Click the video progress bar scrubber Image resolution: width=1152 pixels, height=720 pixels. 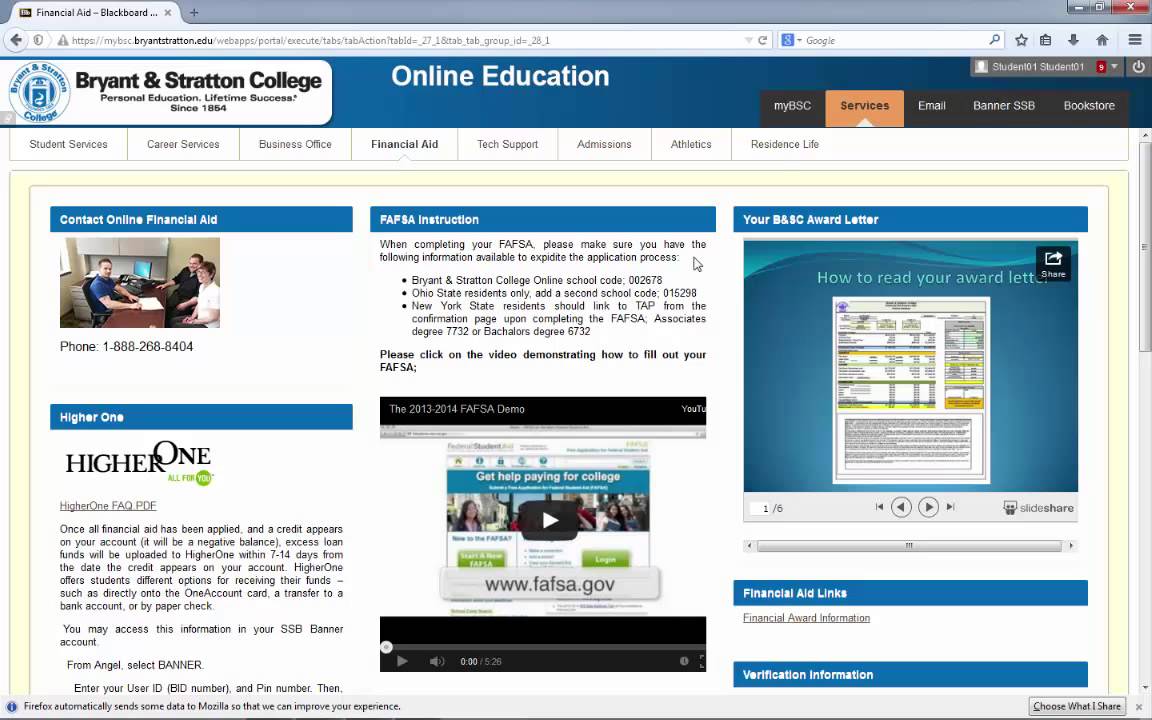coord(386,647)
